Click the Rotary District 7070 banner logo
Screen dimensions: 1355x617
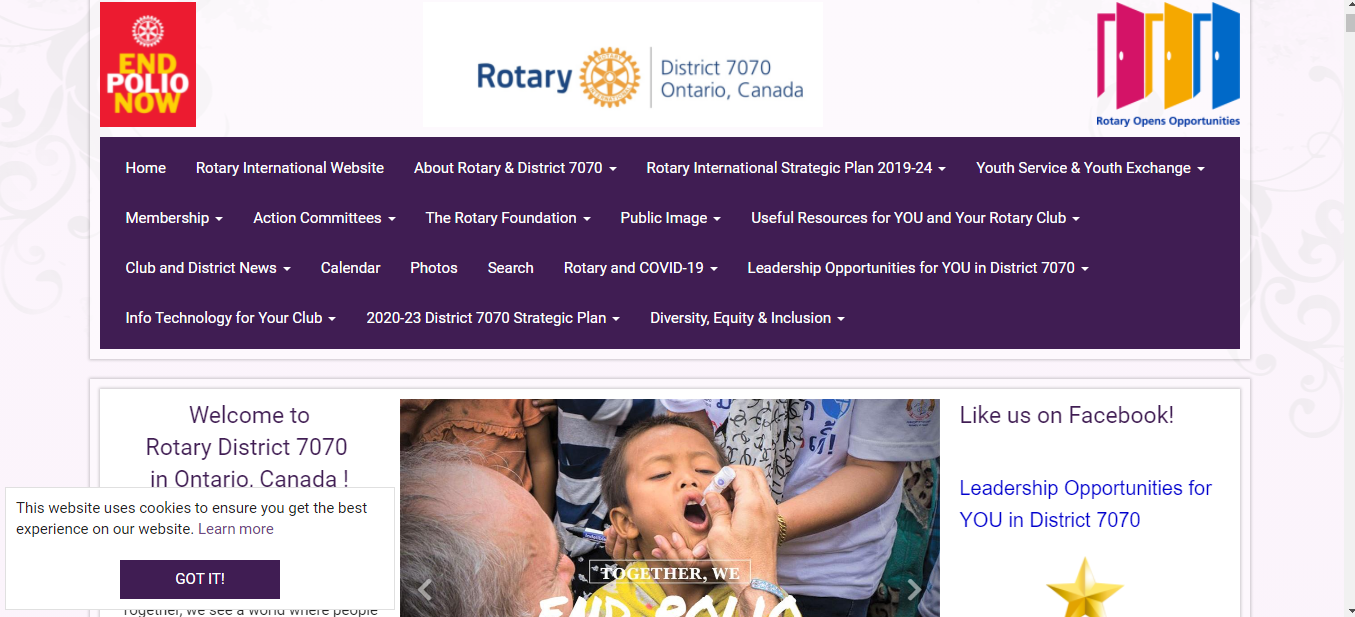coord(622,66)
